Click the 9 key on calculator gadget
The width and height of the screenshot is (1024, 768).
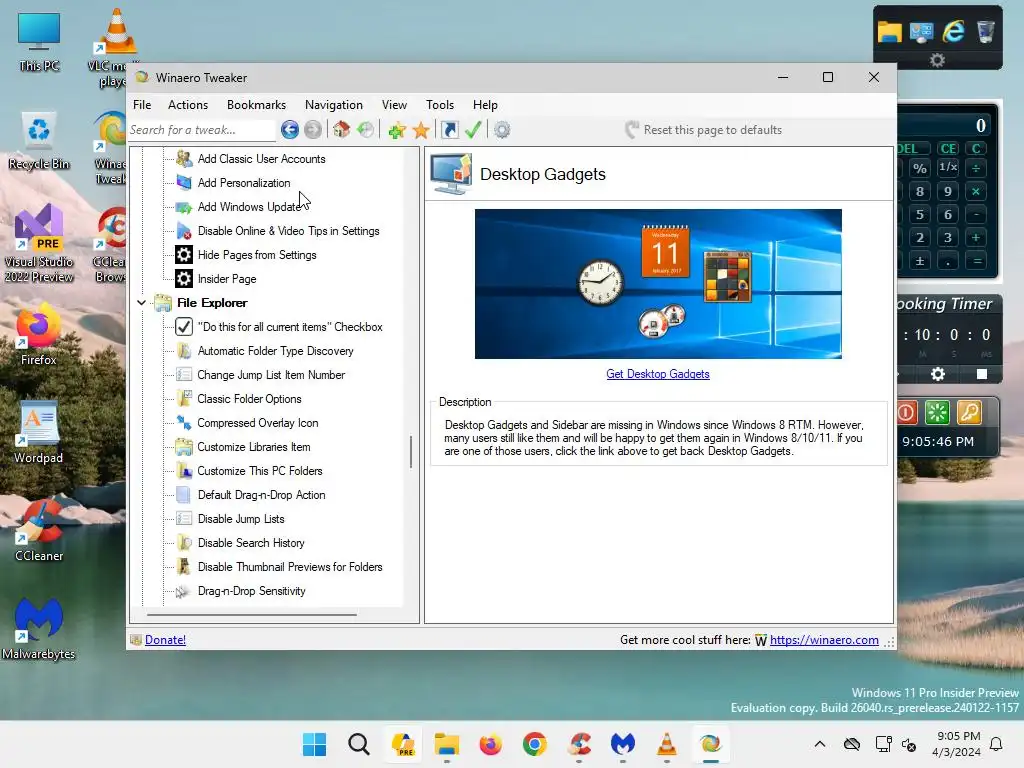[x=948, y=191]
